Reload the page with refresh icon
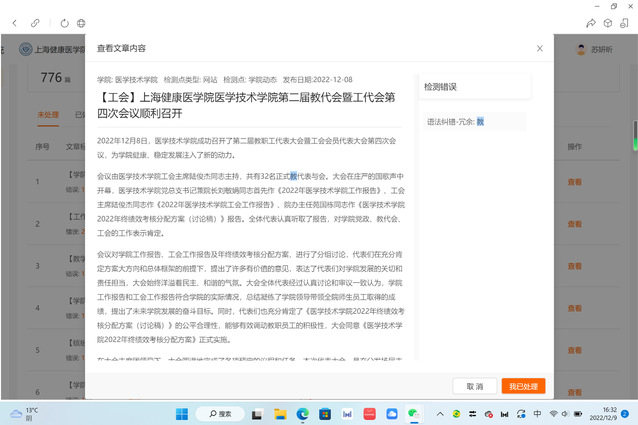Screen dimensions: 638x425 (64, 22)
